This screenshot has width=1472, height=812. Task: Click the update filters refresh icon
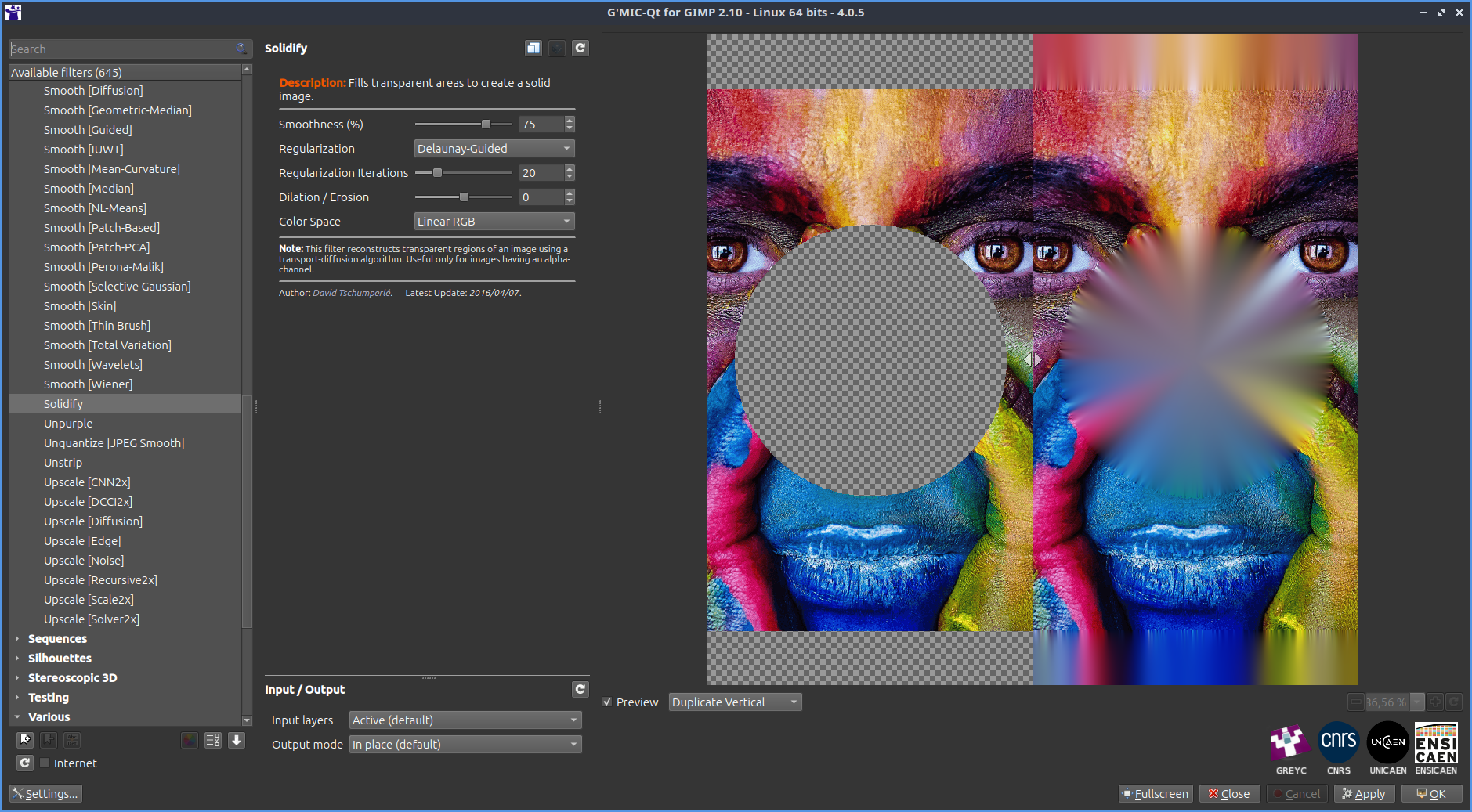[x=25, y=763]
